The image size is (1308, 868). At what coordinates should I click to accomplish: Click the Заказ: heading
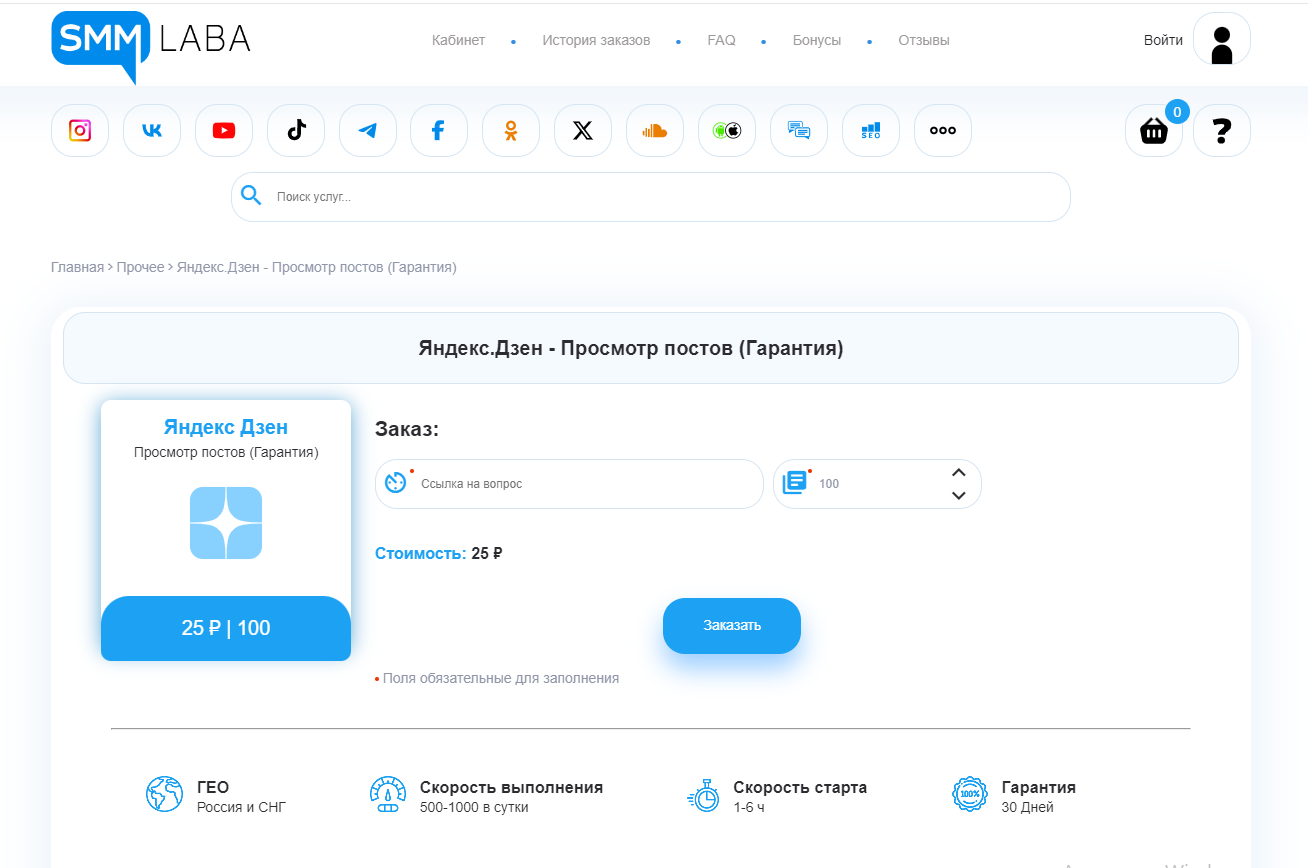coord(407,429)
